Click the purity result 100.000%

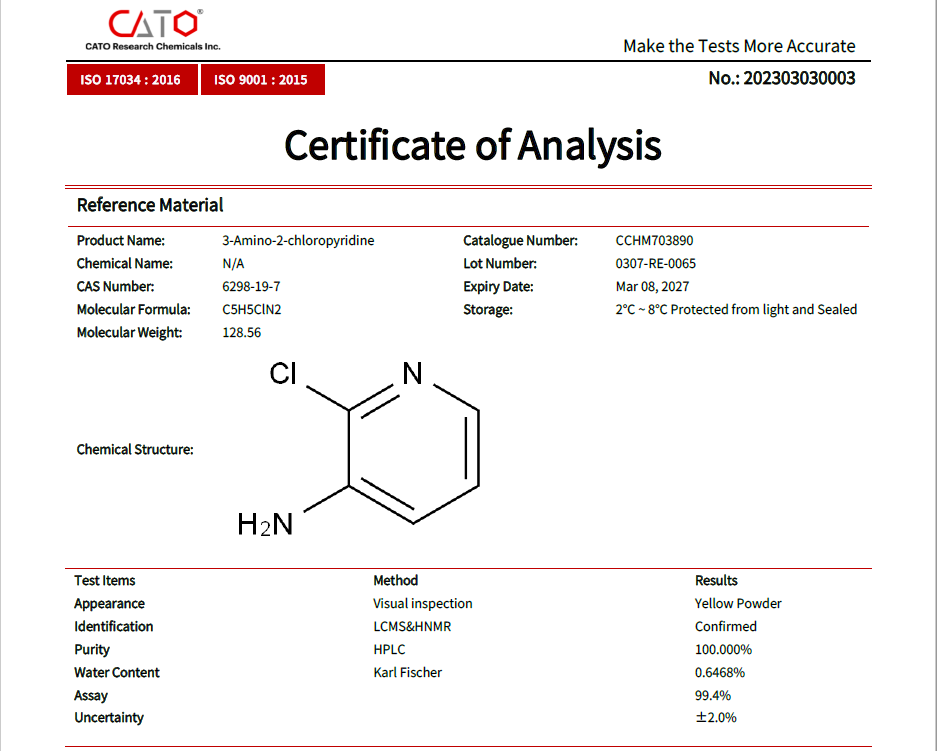coord(723,650)
